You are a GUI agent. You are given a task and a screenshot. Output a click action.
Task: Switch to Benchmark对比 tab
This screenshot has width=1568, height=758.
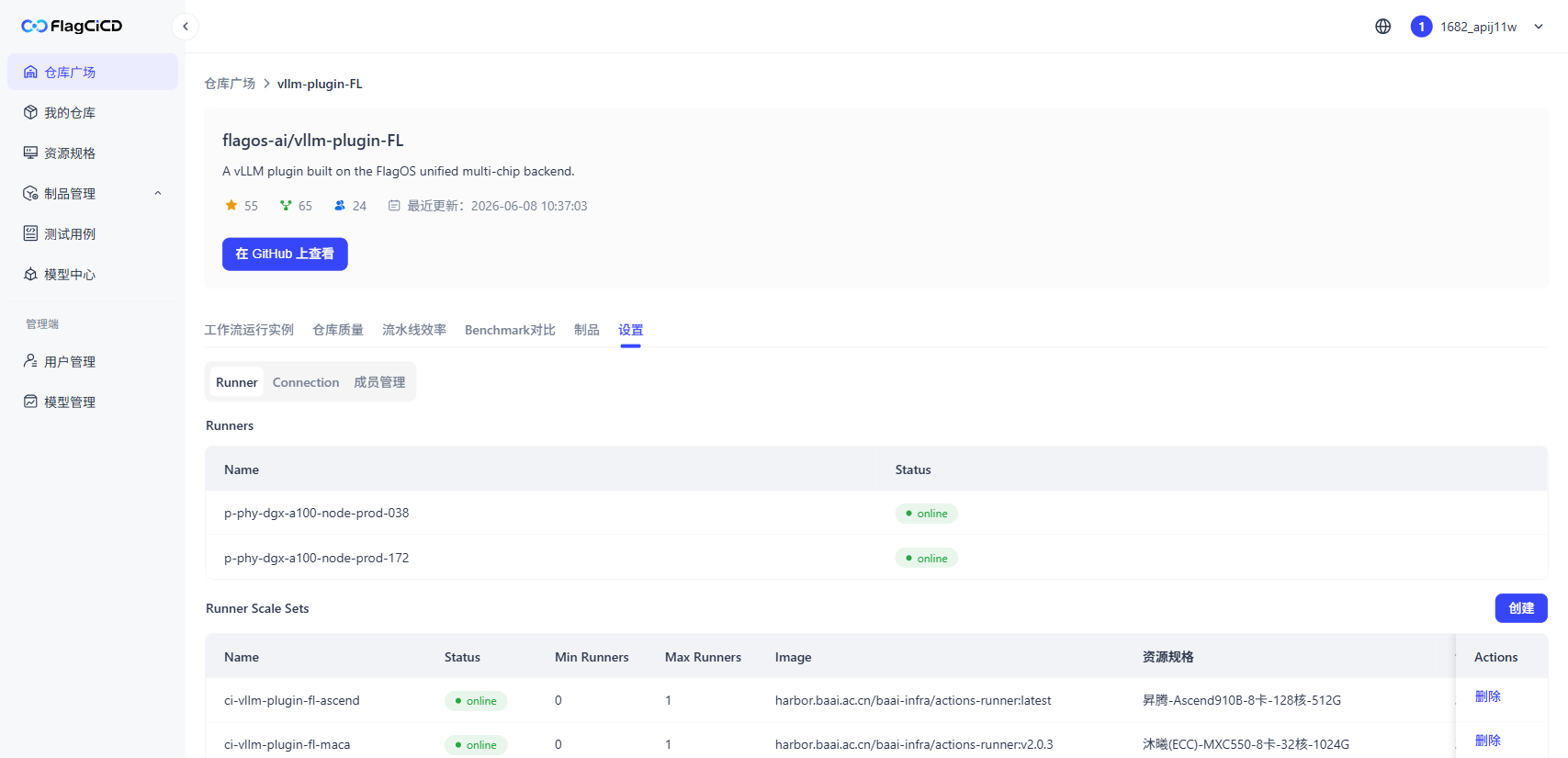click(x=510, y=330)
